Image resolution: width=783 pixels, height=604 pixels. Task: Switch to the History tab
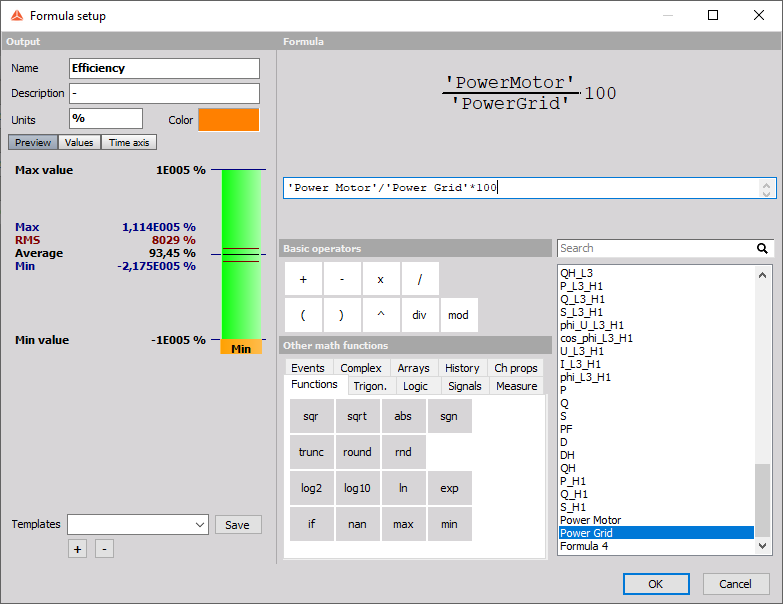tap(462, 368)
